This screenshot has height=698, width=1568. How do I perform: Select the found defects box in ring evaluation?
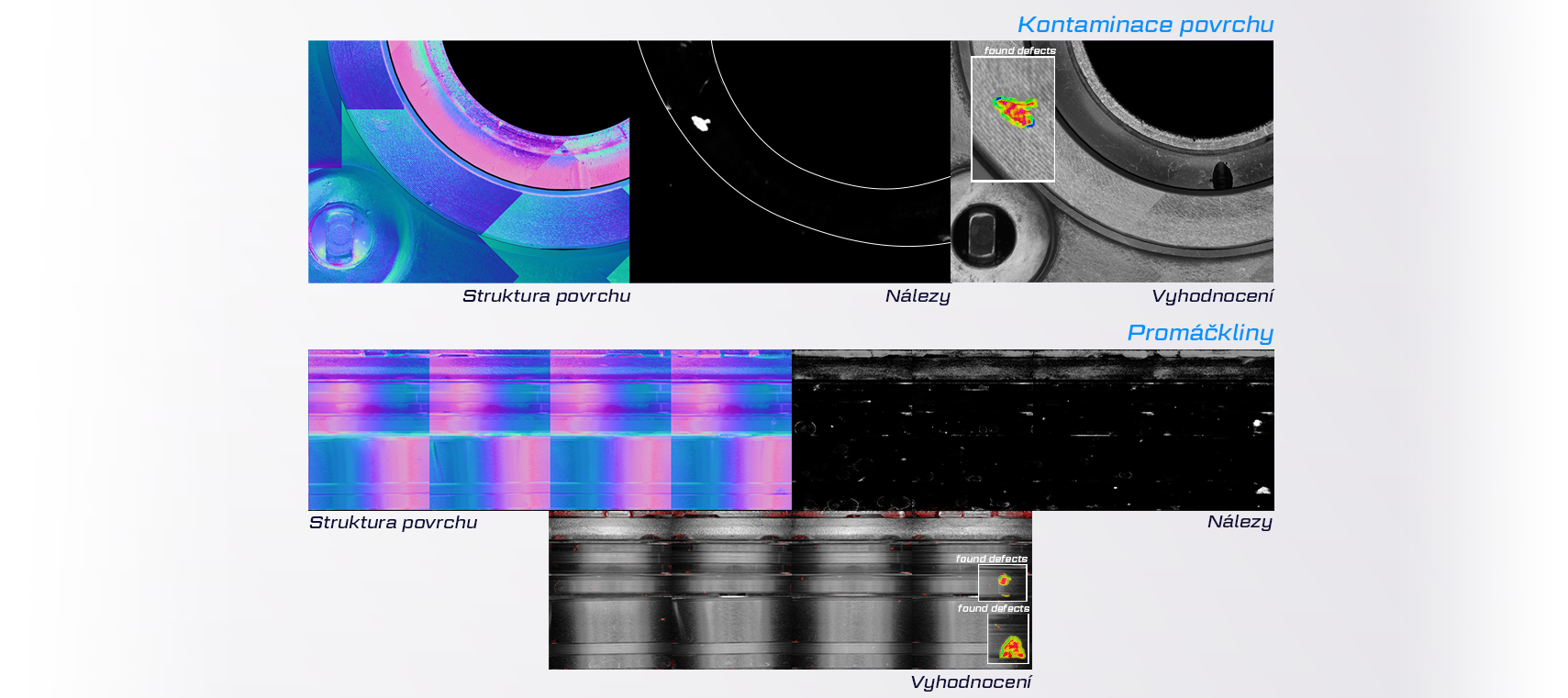pos(1013,119)
